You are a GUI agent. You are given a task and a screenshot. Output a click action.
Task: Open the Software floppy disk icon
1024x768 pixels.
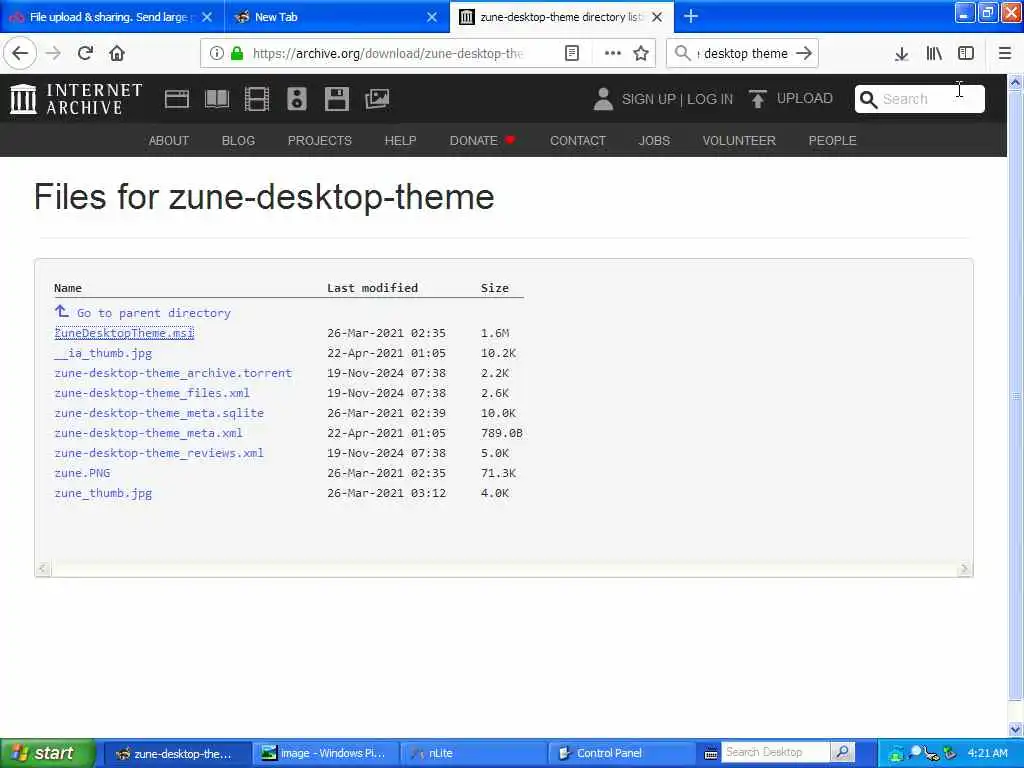[336, 99]
